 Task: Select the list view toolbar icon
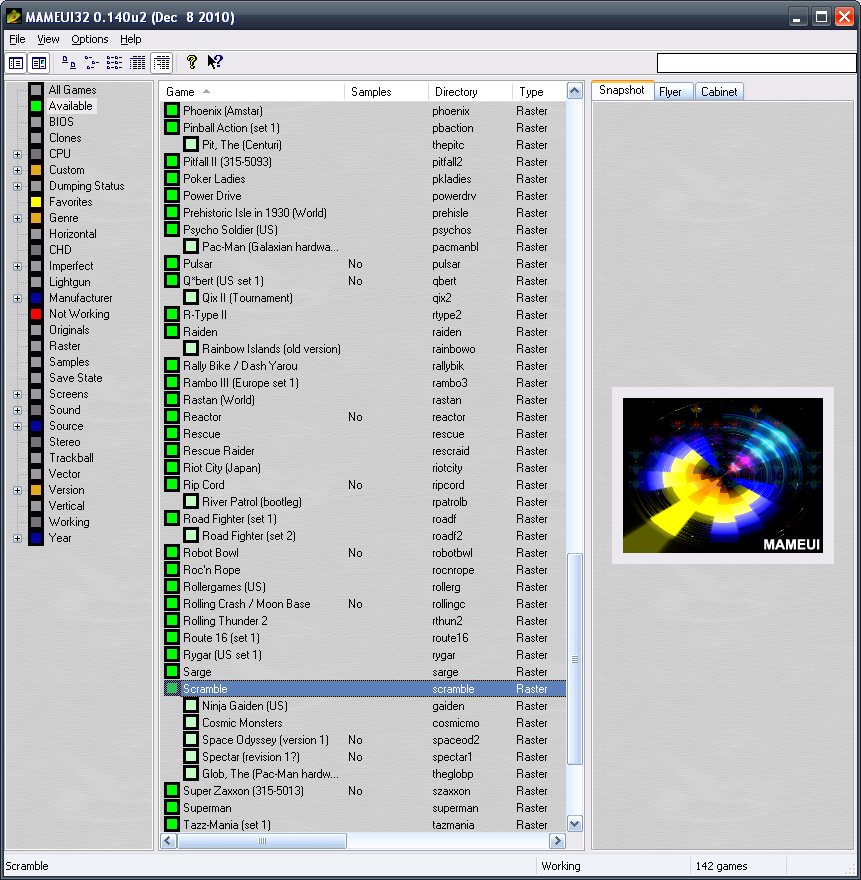pyautogui.click(x=115, y=63)
